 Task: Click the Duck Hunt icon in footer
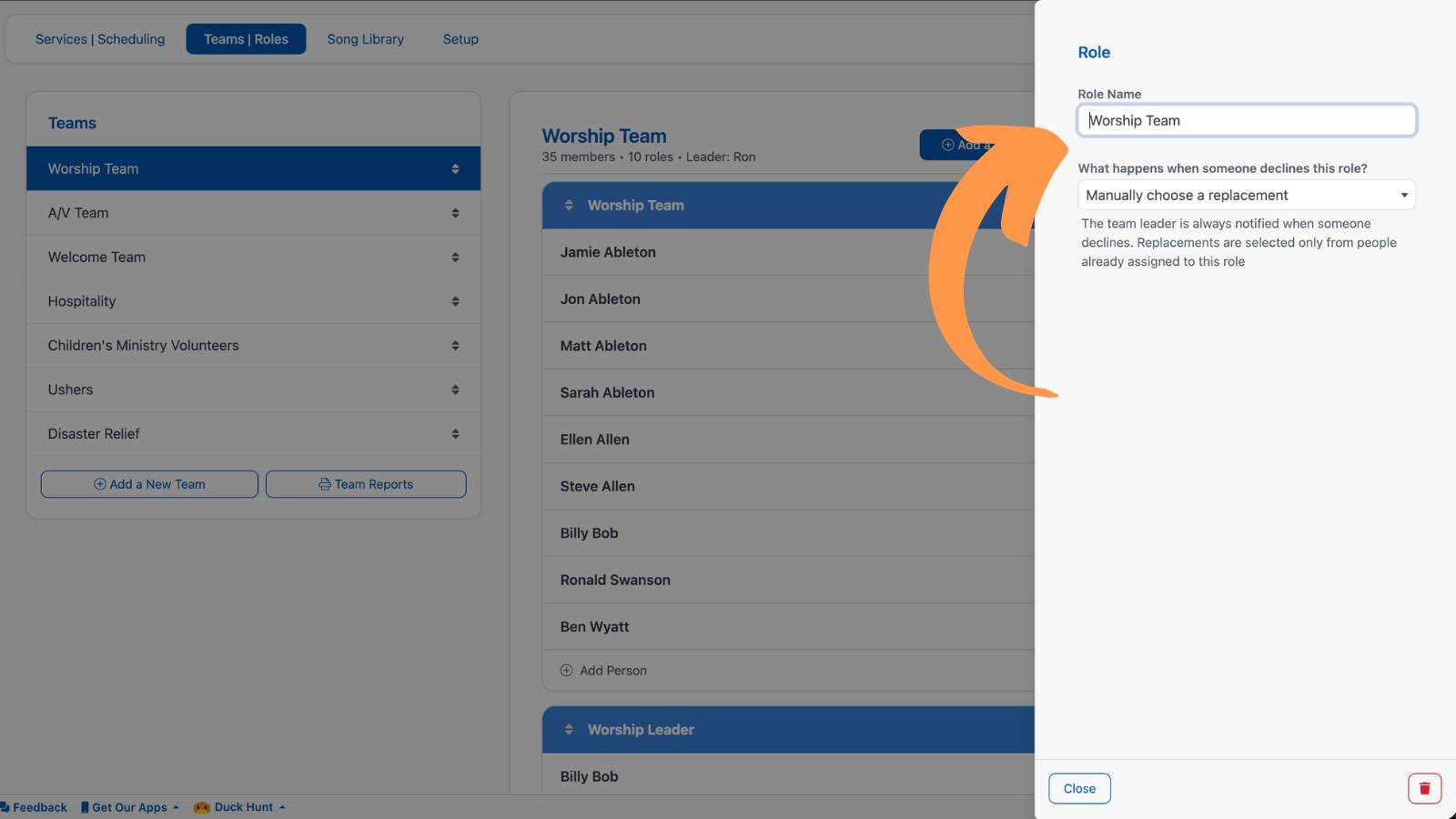click(x=201, y=807)
